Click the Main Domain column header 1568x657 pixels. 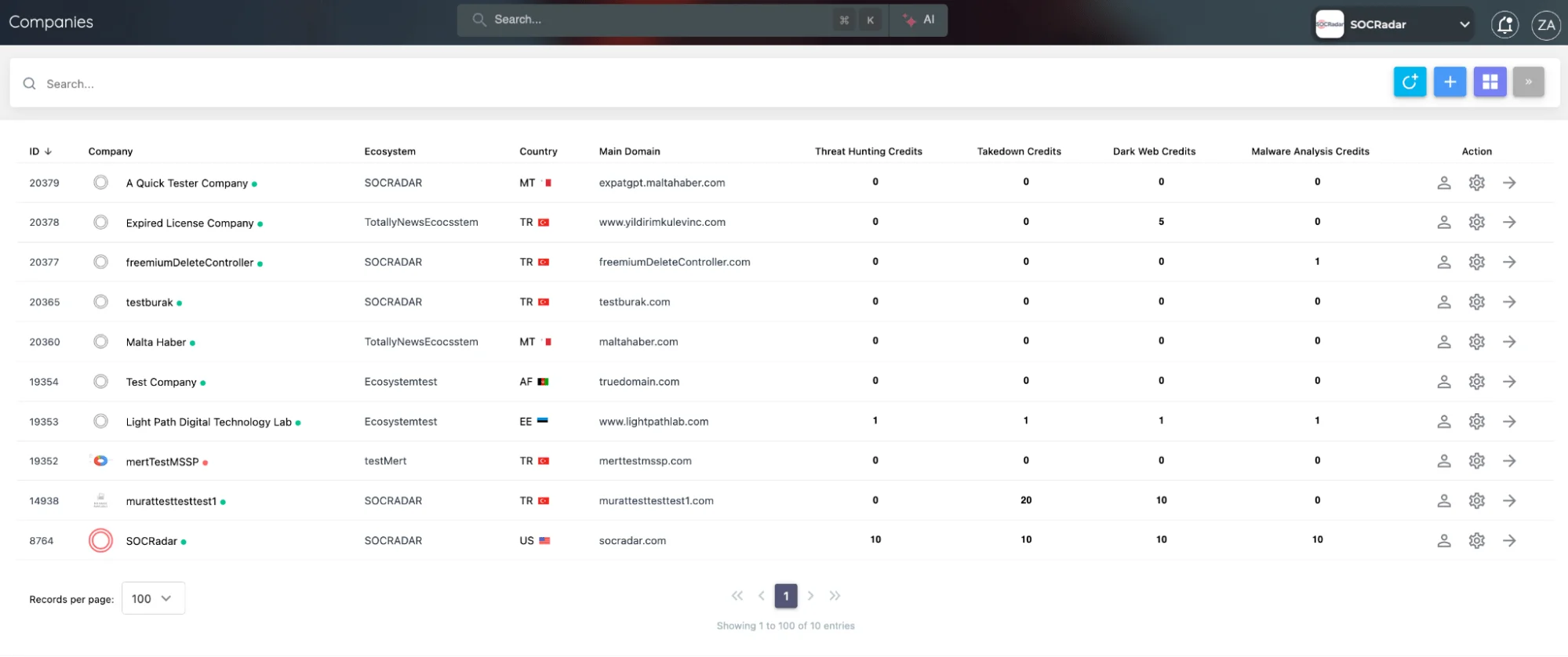630,151
